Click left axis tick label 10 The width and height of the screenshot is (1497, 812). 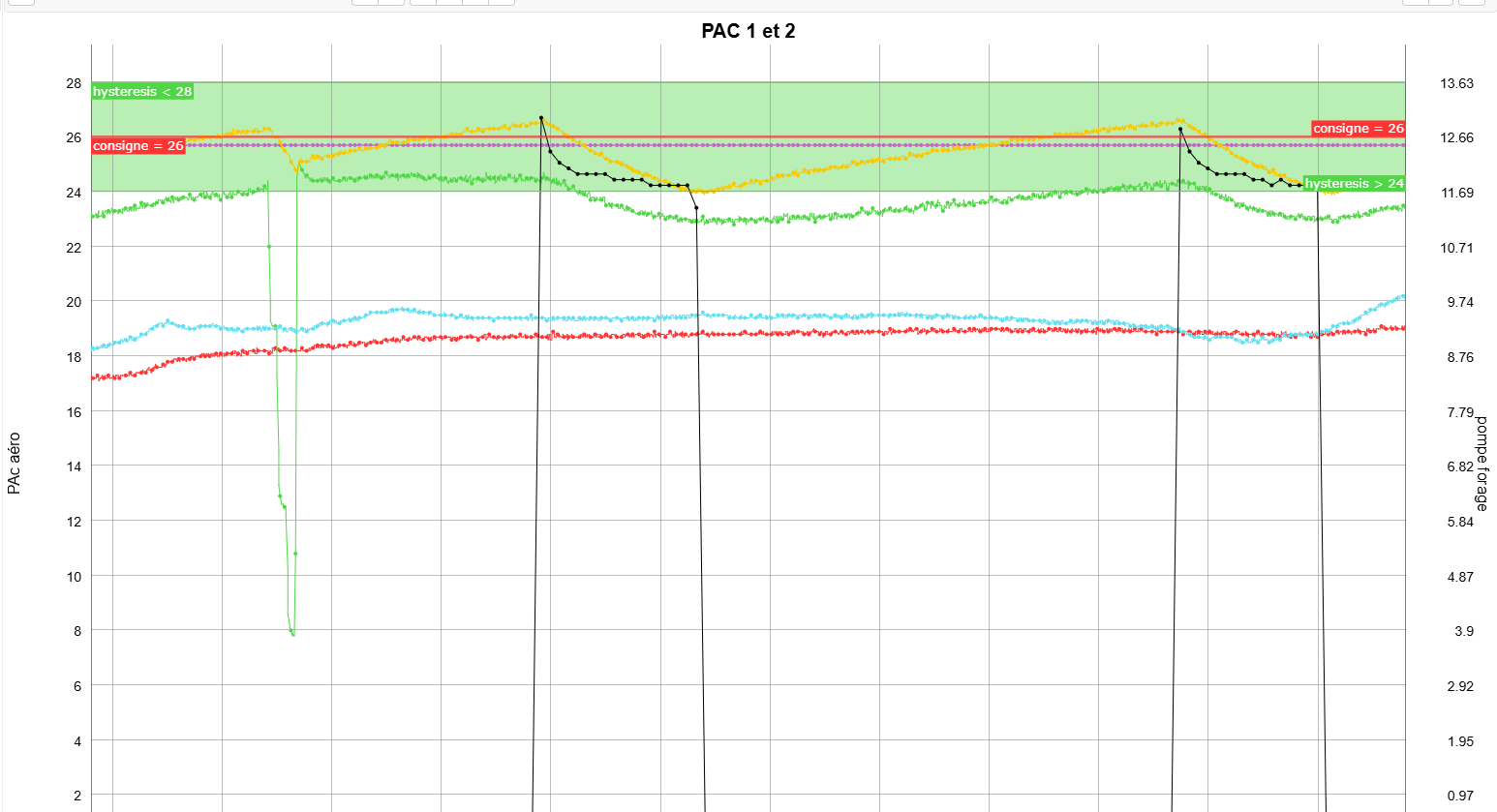[74, 577]
